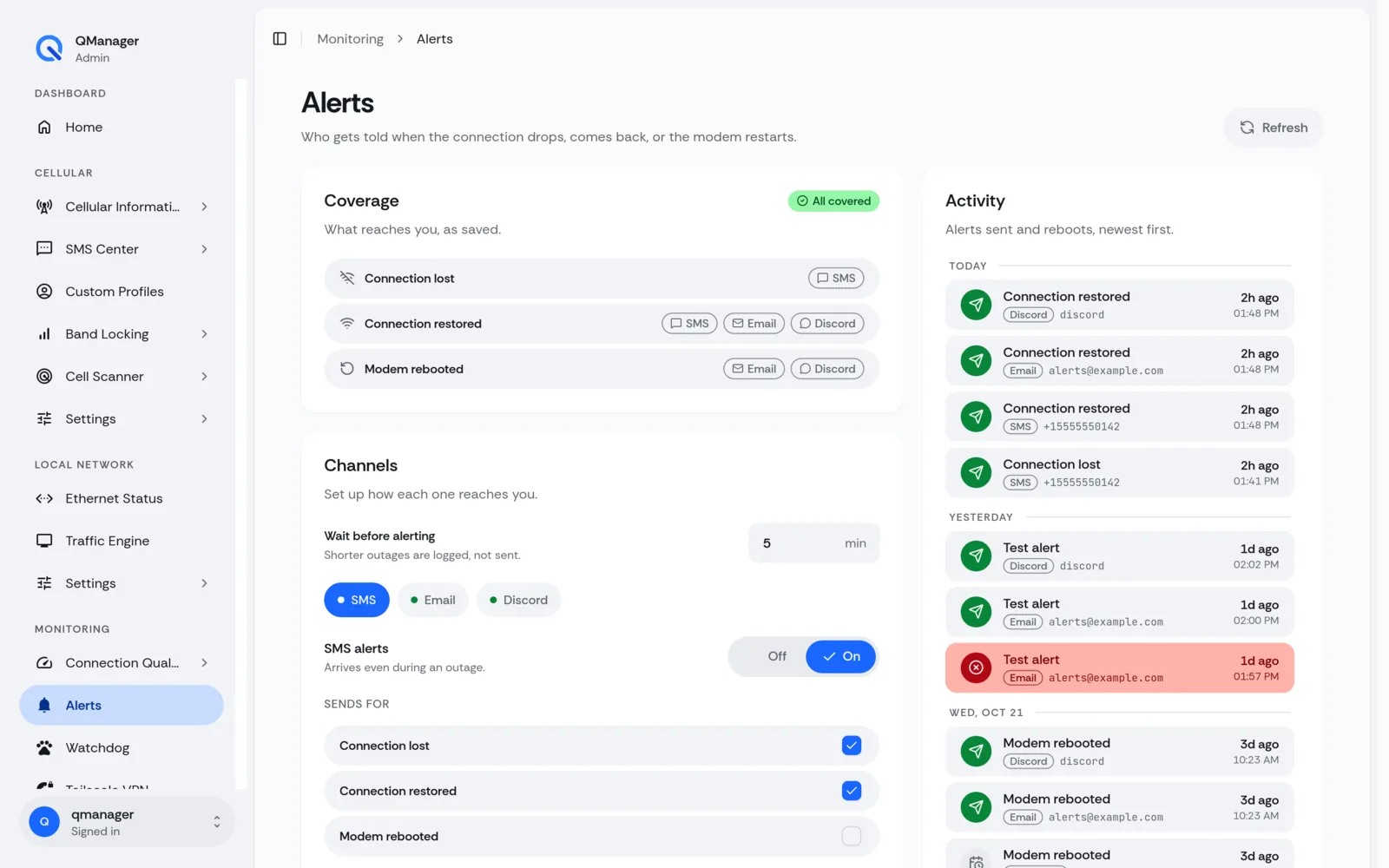Click the Band Locking bars icon
Viewport: 1389px width, 868px height.
point(44,334)
